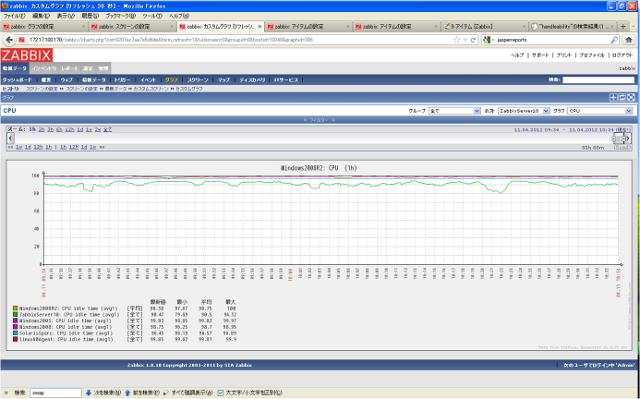Toggle the fixed/dynamic time period link
The image size is (640, 399).
[x=622, y=147]
